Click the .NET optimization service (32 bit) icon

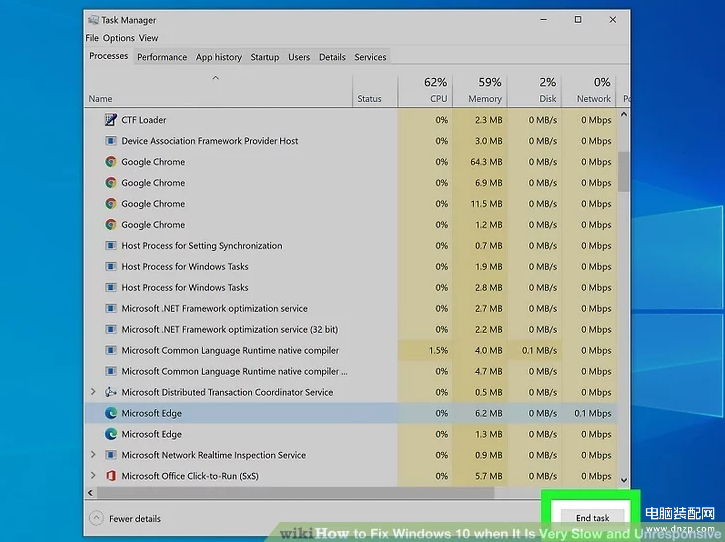111,329
